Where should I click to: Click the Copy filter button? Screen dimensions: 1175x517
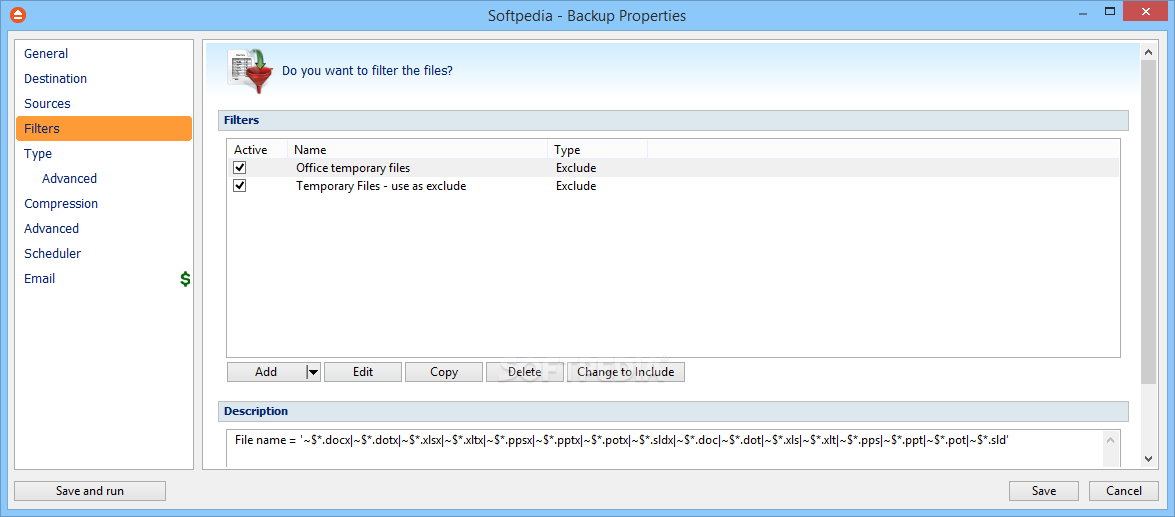coord(444,372)
